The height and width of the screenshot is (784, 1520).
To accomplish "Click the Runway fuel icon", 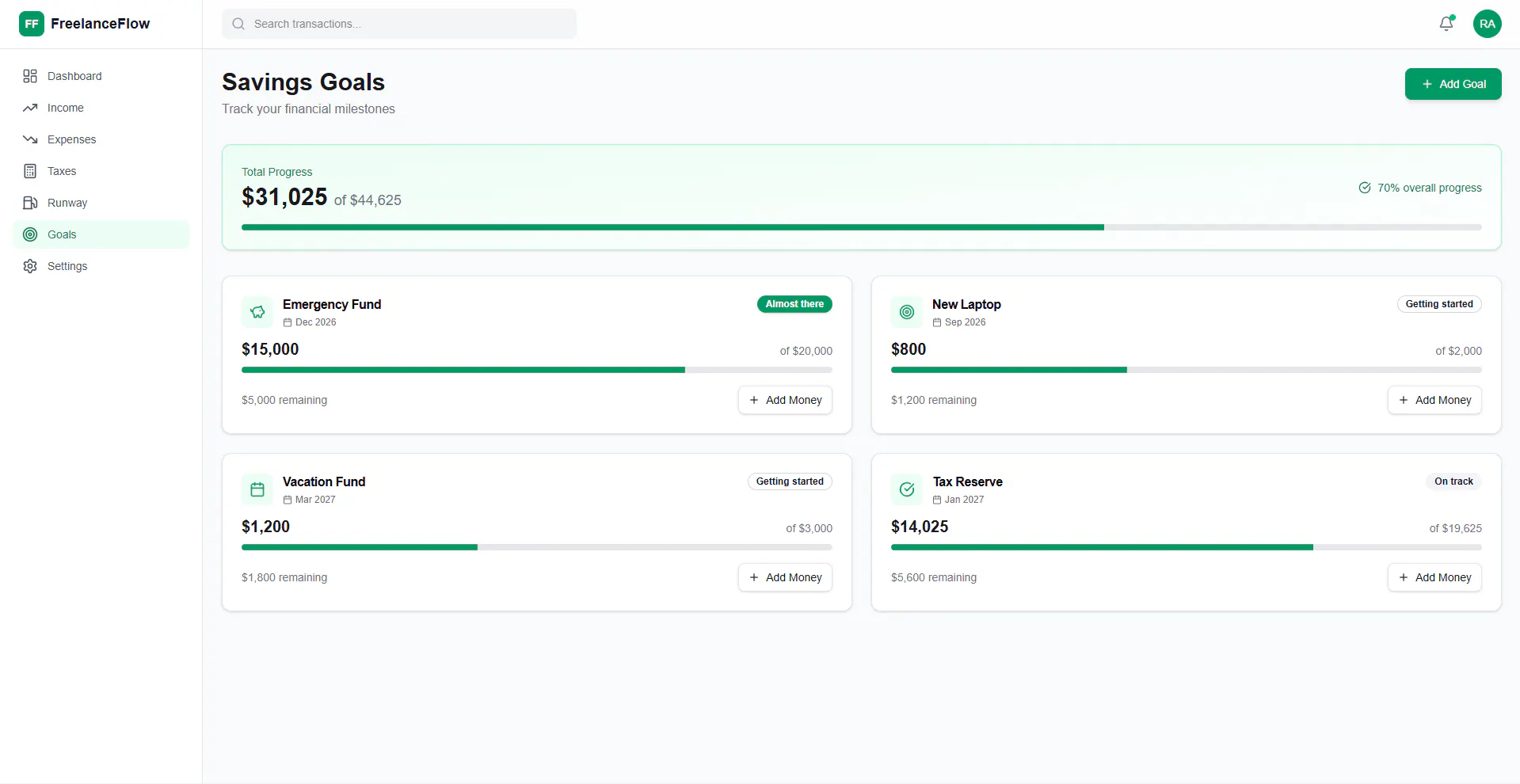I will click(x=30, y=203).
